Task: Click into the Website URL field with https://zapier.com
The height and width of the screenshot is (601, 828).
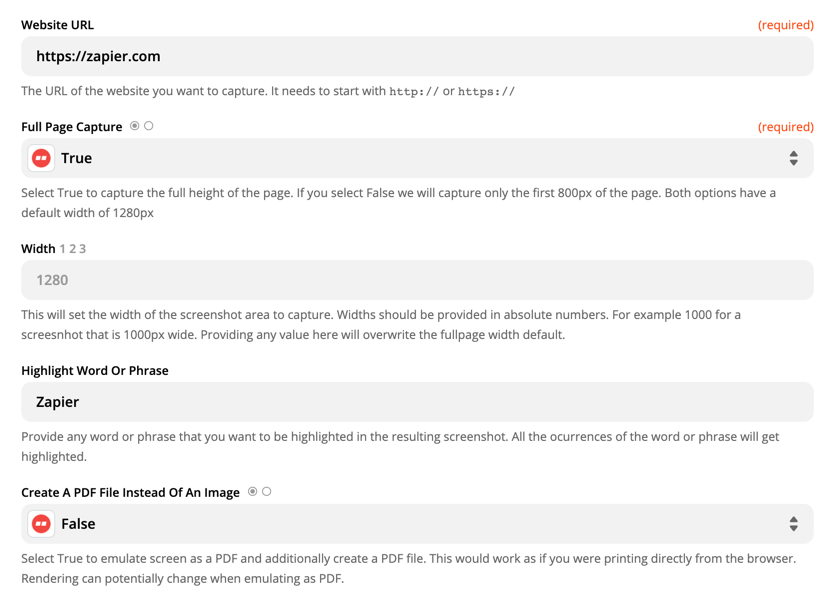Action: (x=417, y=56)
